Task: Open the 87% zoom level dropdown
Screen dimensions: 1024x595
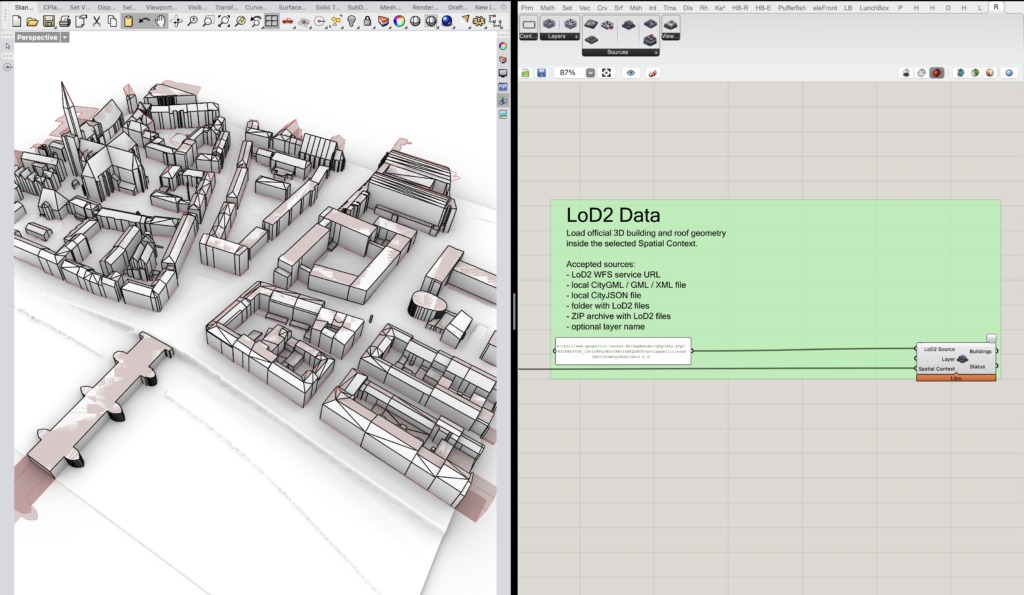Action: (590, 73)
